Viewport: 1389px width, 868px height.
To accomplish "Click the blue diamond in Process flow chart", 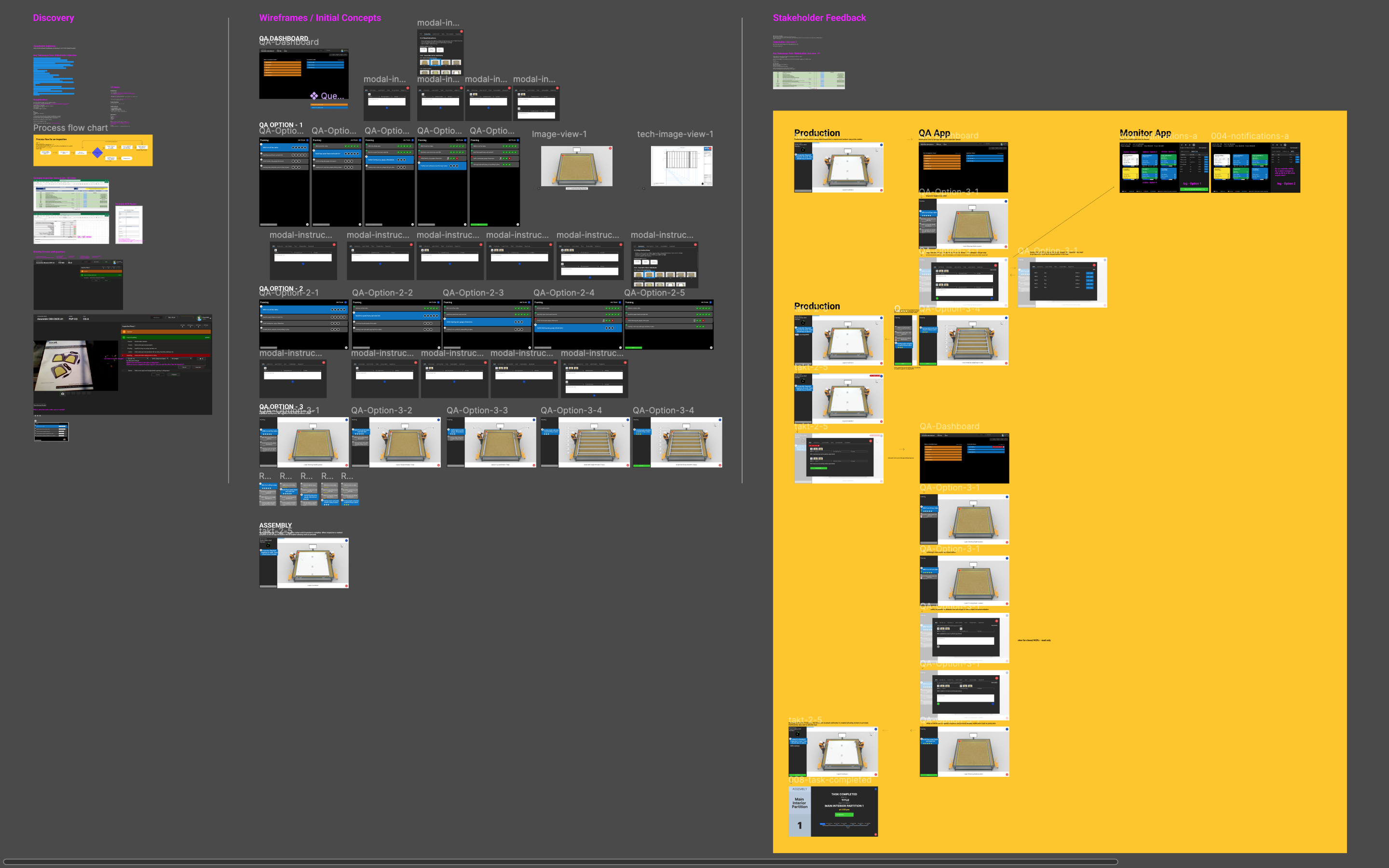I will point(97,153).
